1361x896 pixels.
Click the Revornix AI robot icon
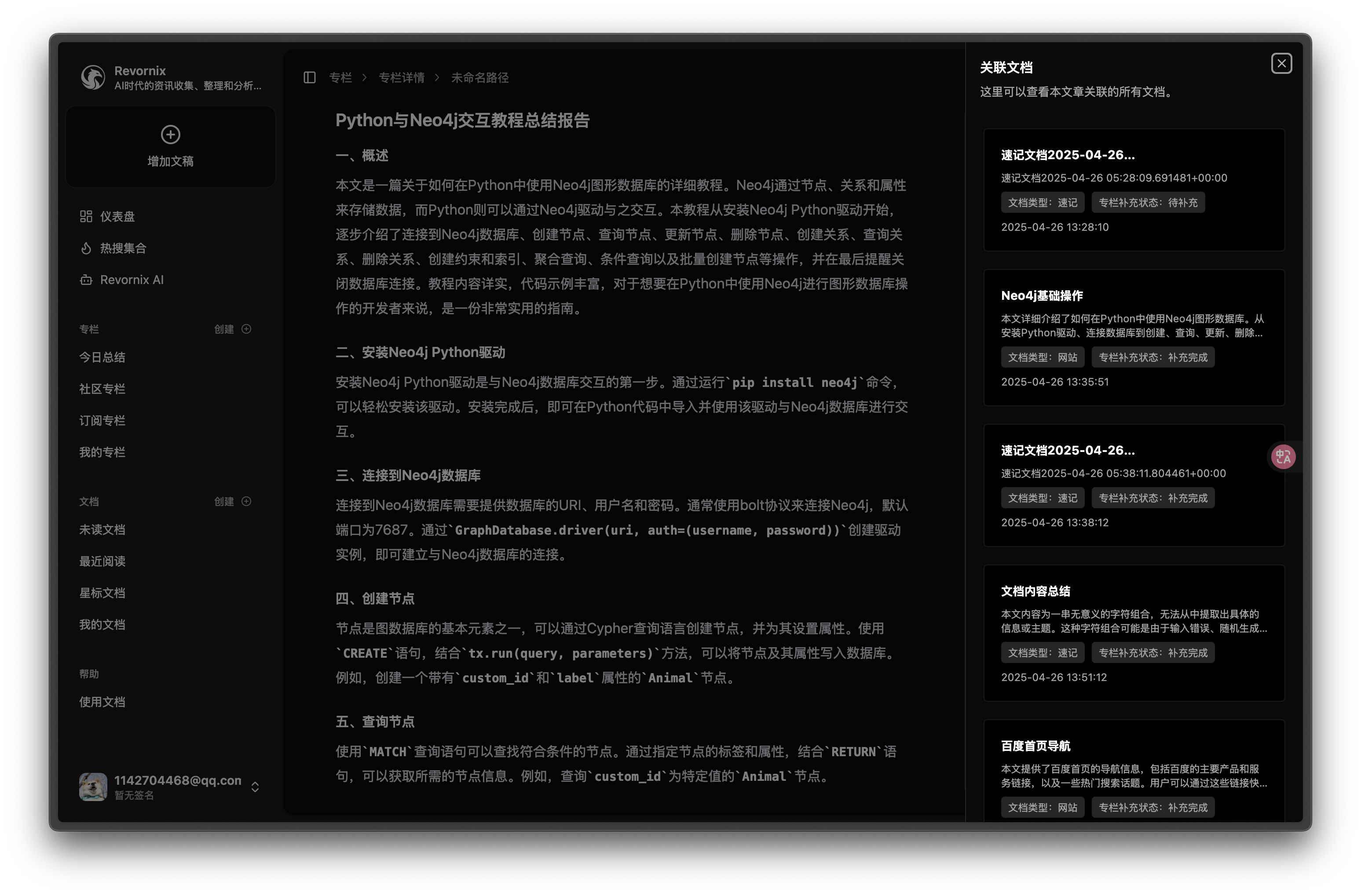(86, 280)
